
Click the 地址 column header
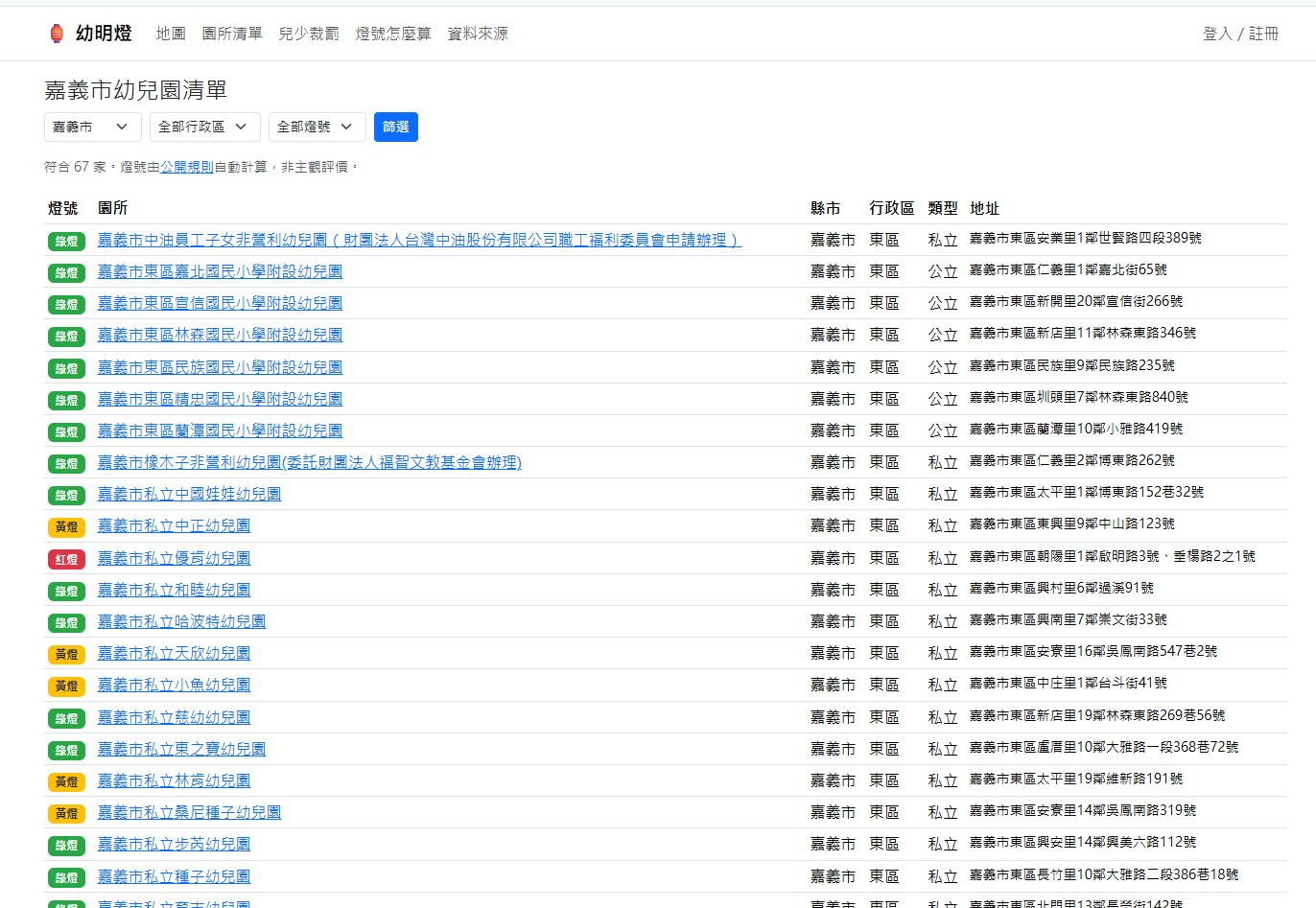(985, 208)
